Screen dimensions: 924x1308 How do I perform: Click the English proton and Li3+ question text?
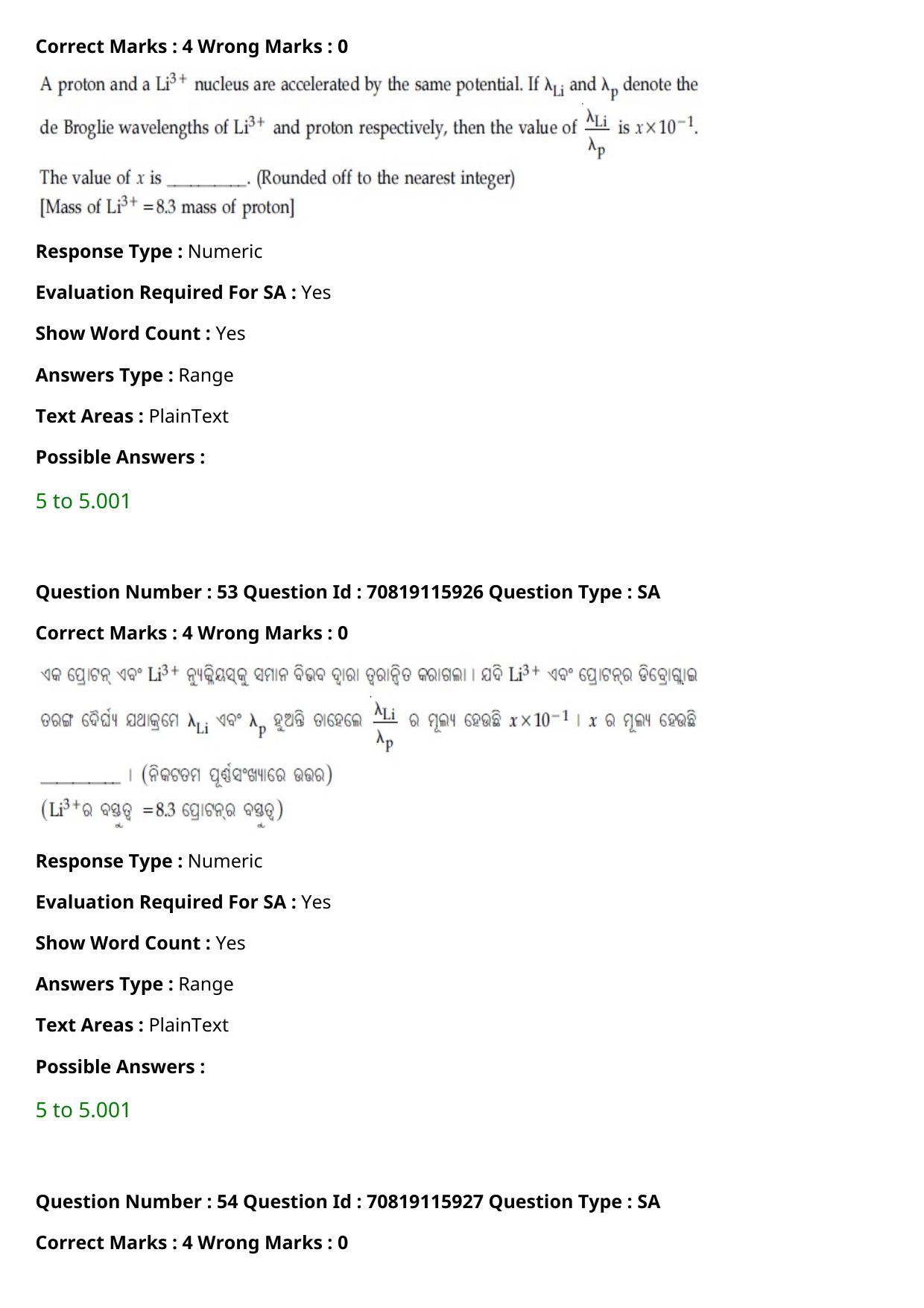coord(369,145)
